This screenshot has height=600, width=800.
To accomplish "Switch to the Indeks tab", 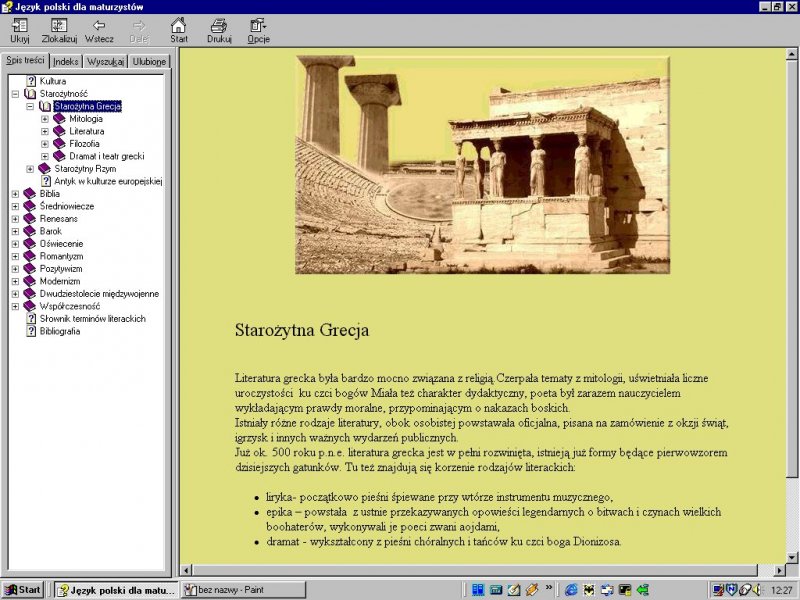I will point(66,61).
